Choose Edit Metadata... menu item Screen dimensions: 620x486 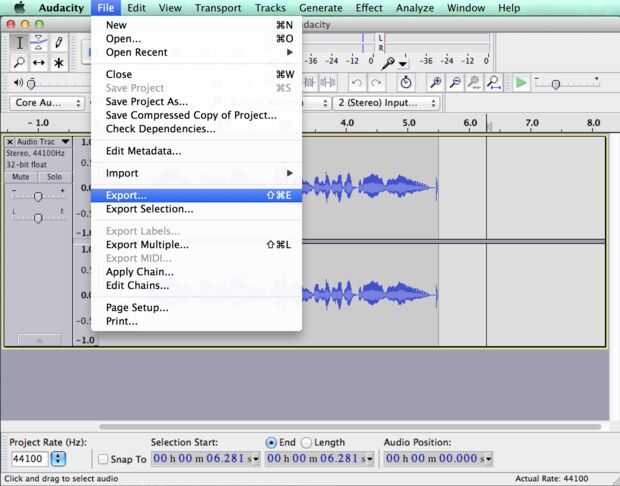pos(196,151)
